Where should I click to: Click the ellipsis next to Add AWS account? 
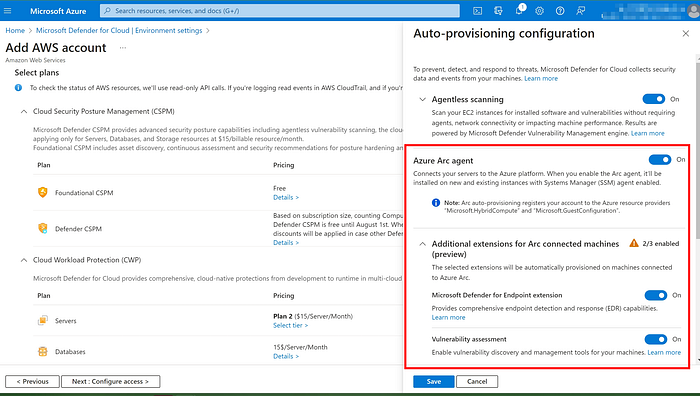[x=123, y=48]
